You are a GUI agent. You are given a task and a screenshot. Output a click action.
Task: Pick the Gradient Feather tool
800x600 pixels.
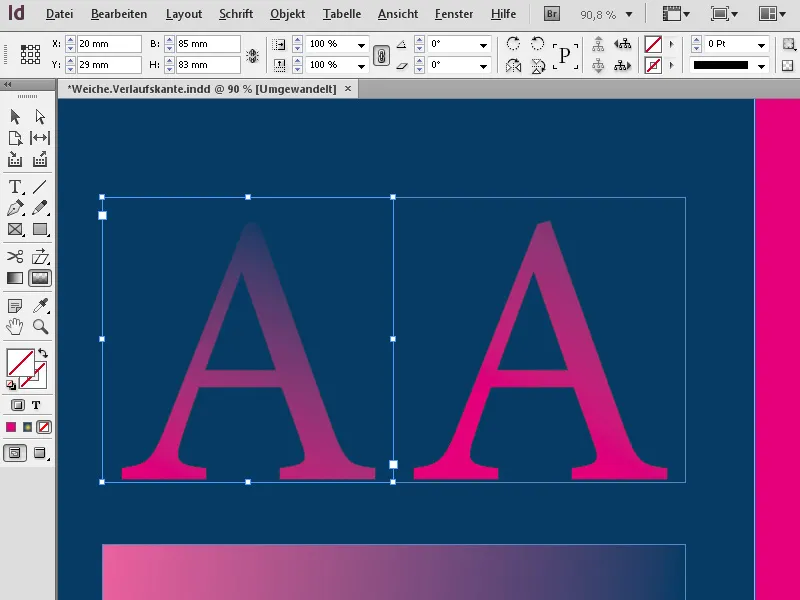pos(40,278)
